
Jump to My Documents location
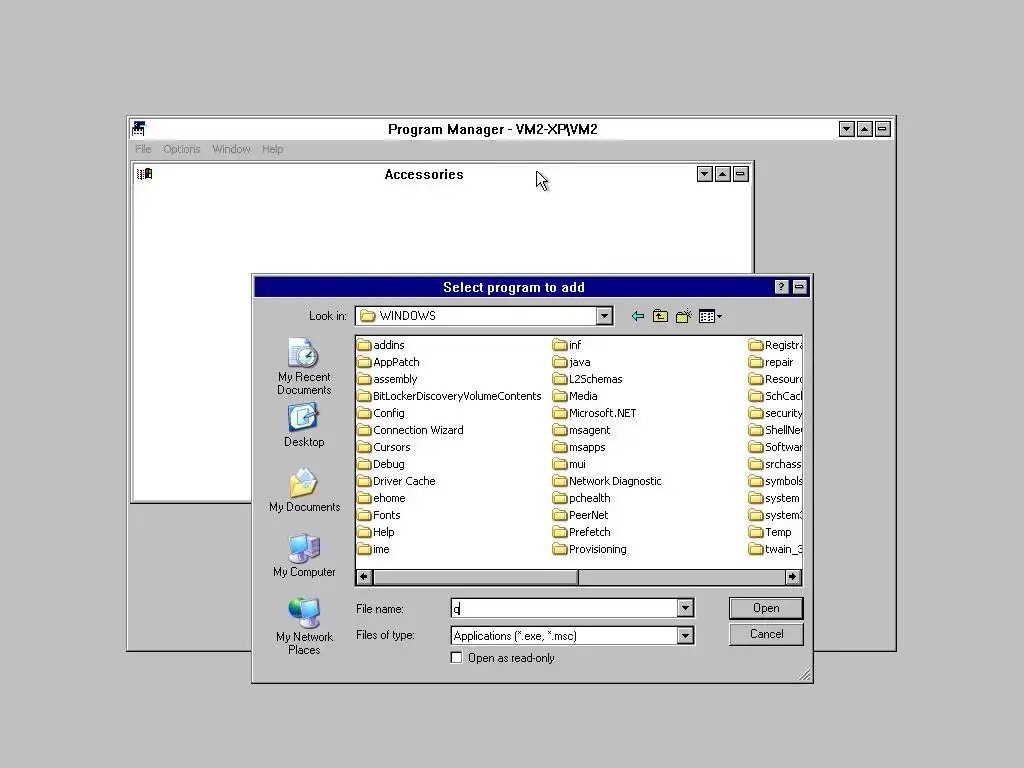pos(304,490)
